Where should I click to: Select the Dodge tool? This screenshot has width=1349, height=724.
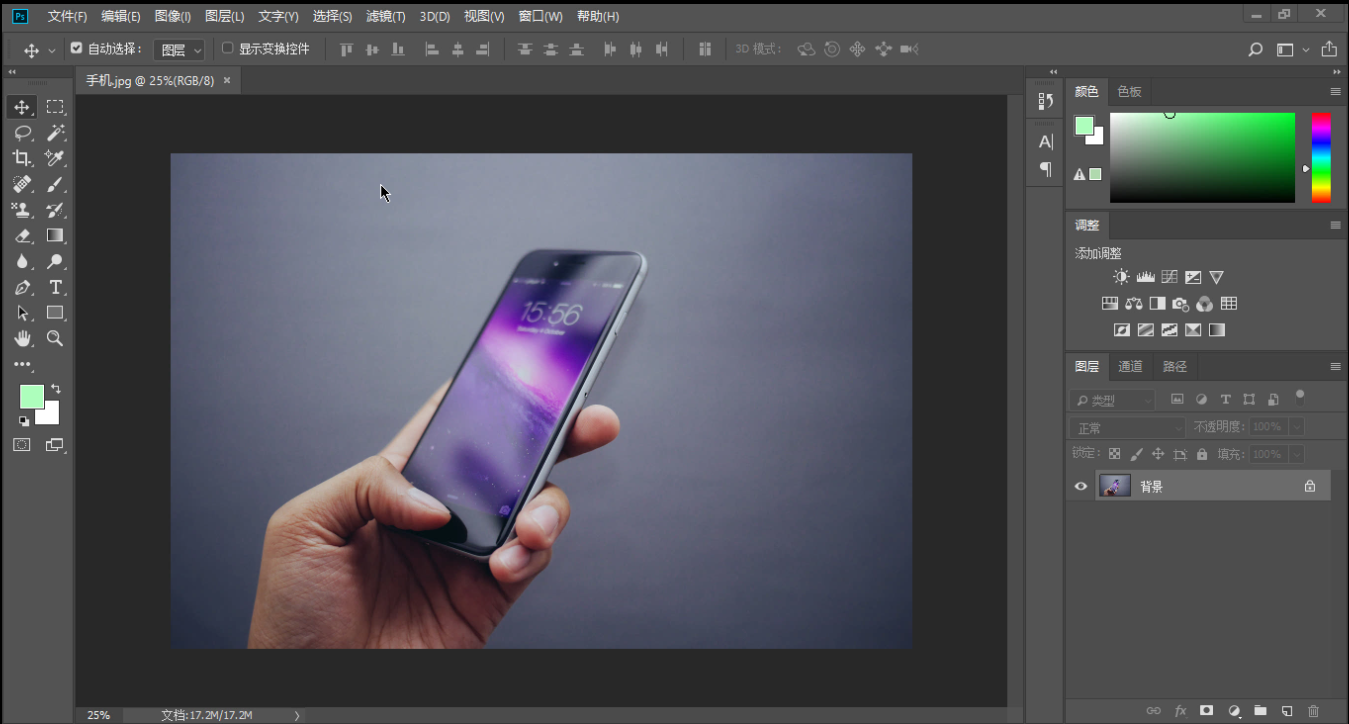55,262
